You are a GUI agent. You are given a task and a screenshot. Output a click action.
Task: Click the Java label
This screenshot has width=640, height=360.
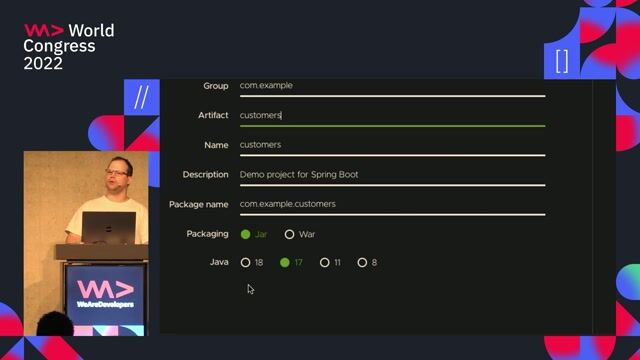click(219, 262)
